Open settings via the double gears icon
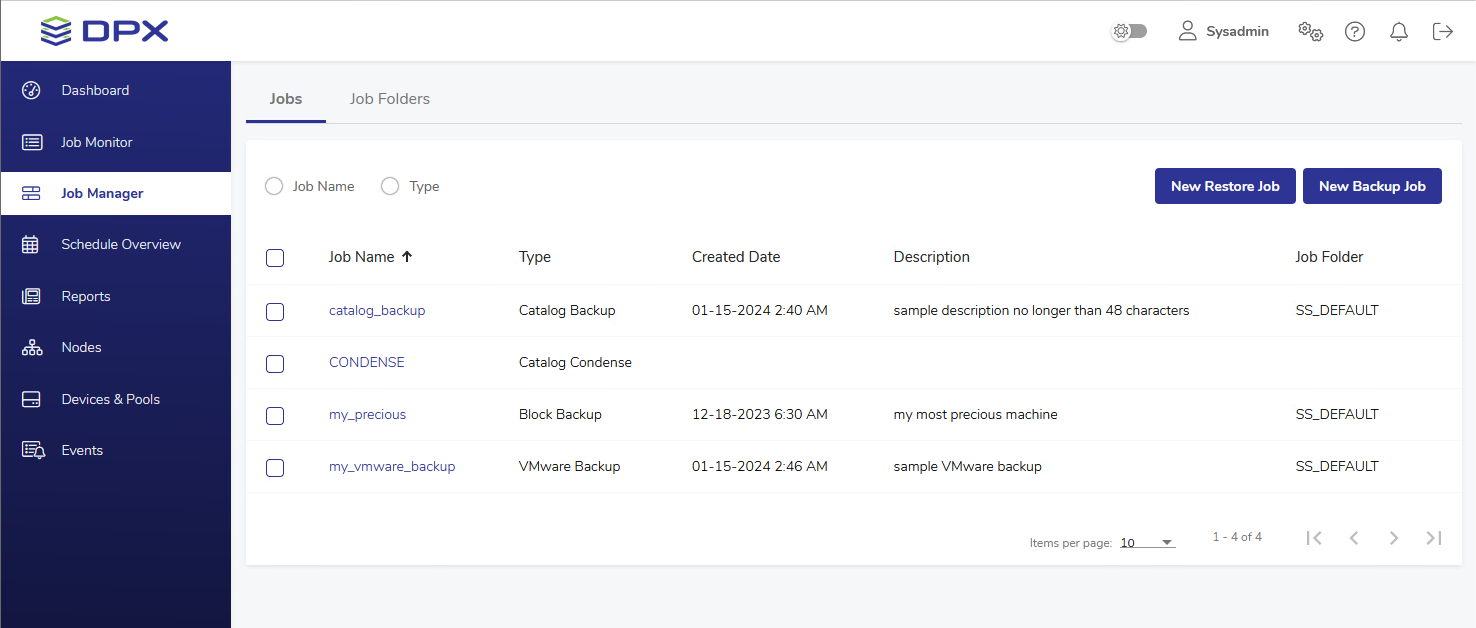 coord(1310,32)
